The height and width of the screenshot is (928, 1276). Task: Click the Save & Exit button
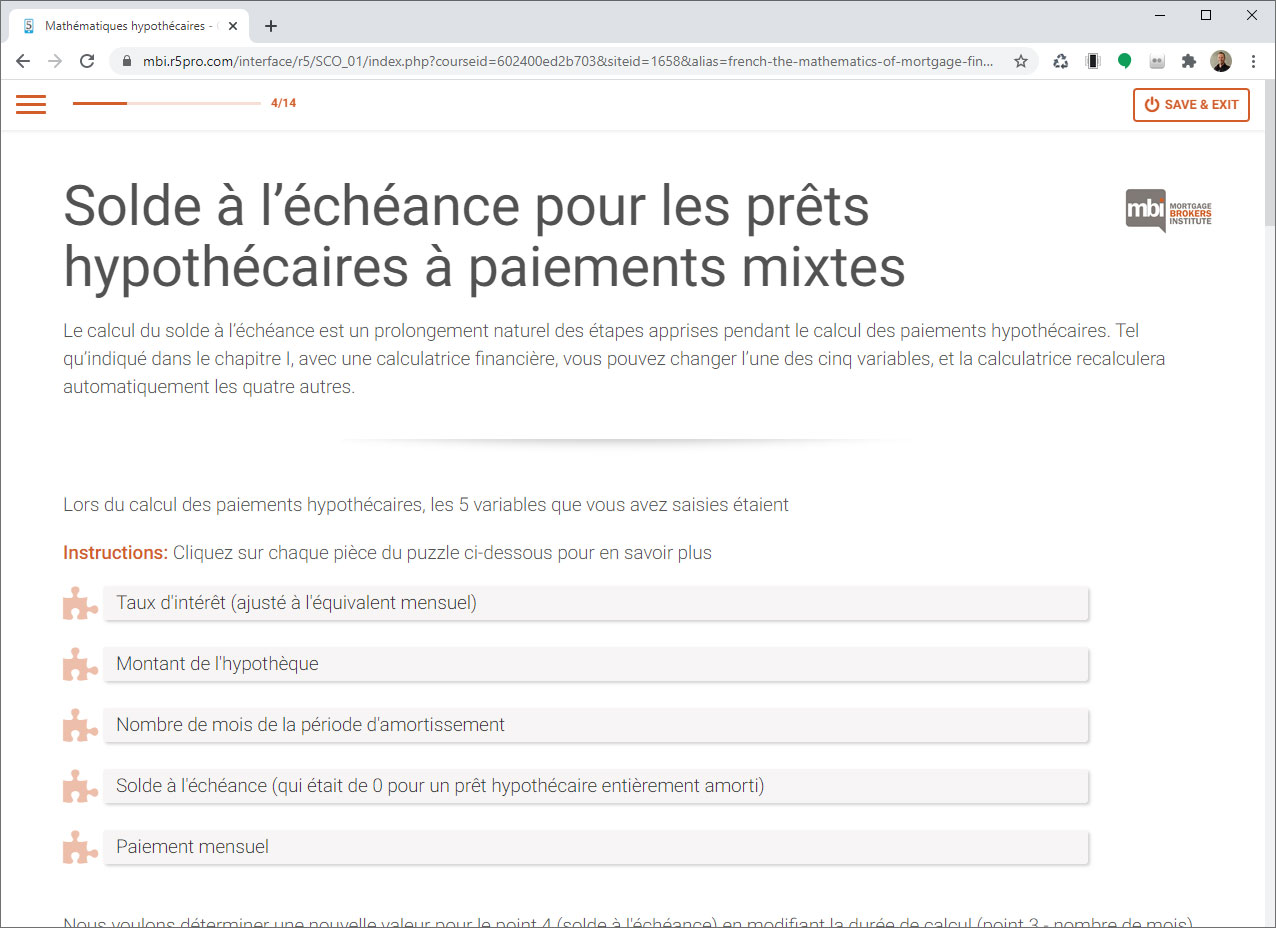click(1191, 105)
